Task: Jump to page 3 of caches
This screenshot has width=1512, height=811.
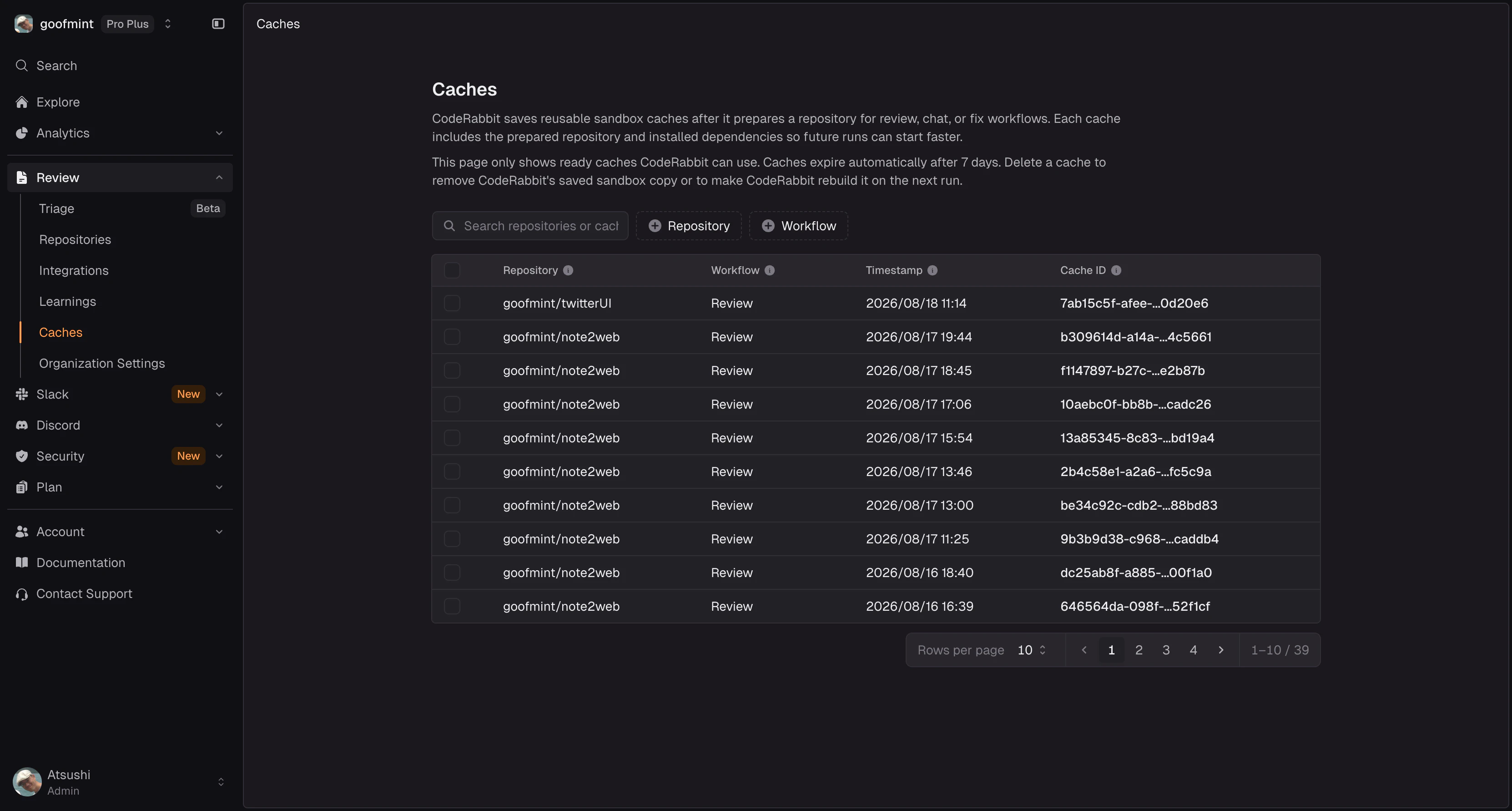Action: 1166,650
